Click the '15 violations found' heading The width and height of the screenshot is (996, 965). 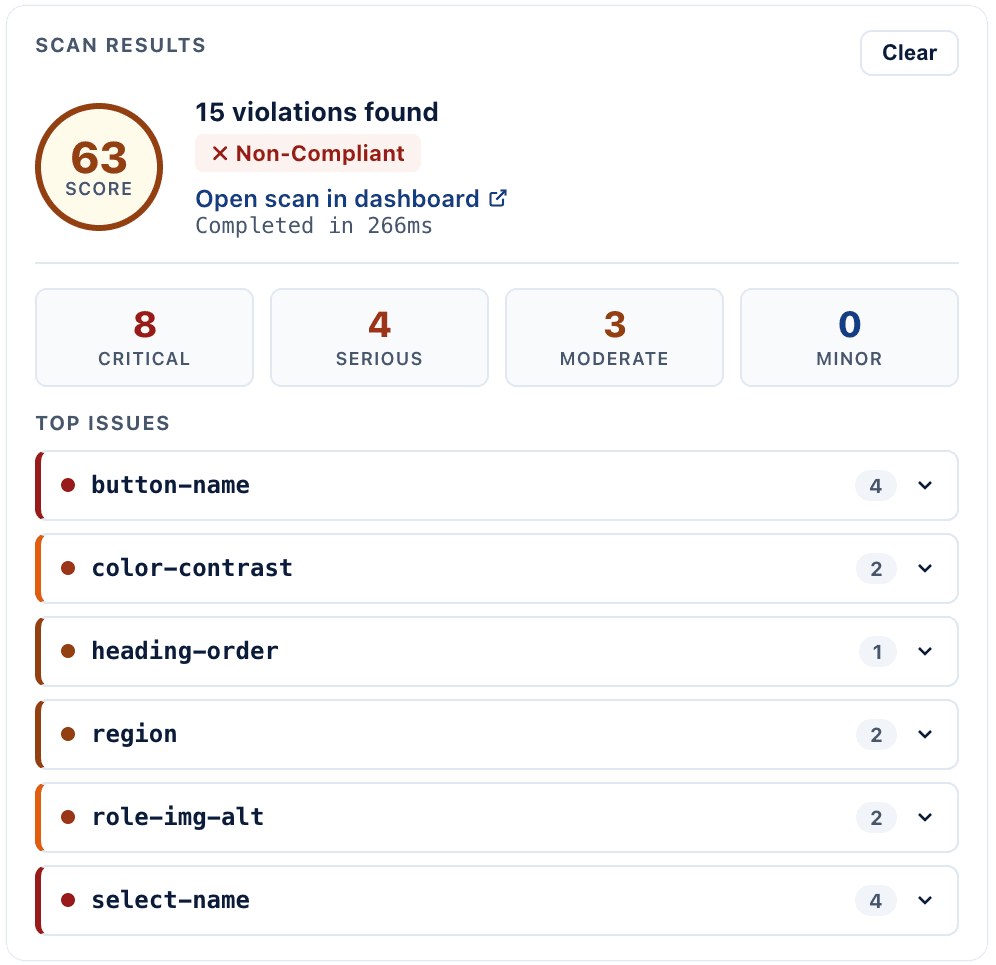(316, 112)
